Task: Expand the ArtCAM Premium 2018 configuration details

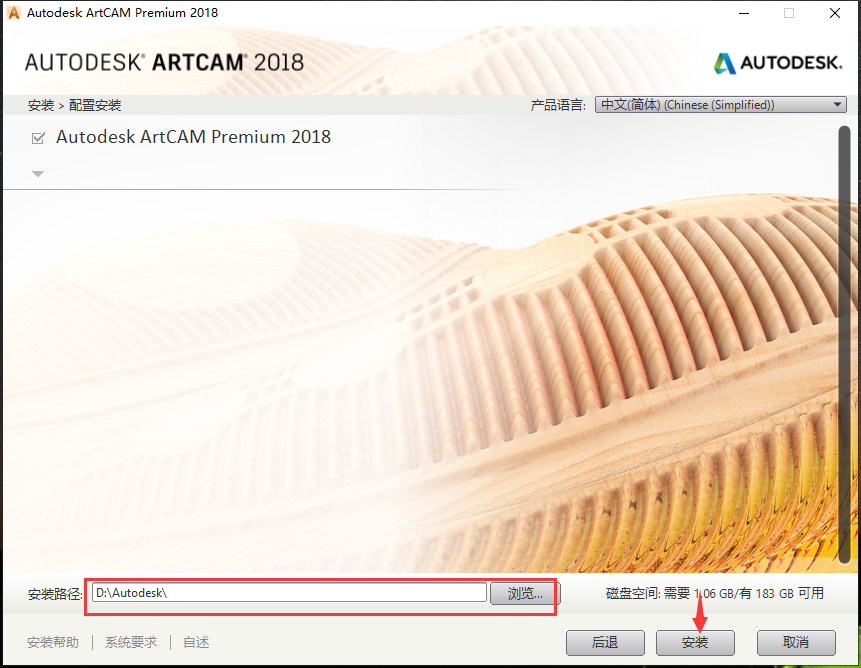Action: click(x=38, y=172)
